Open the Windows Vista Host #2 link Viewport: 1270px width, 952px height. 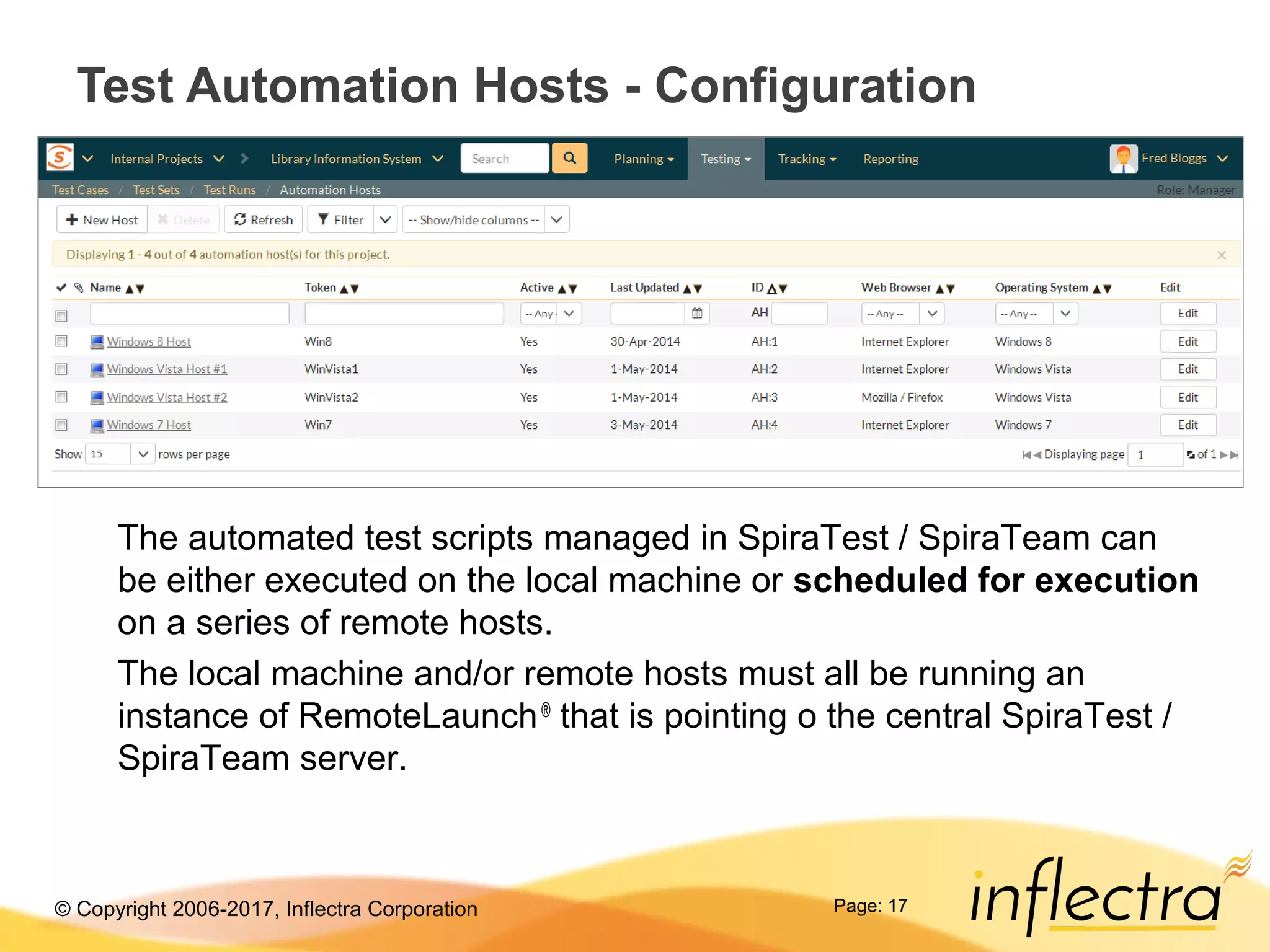(167, 397)
